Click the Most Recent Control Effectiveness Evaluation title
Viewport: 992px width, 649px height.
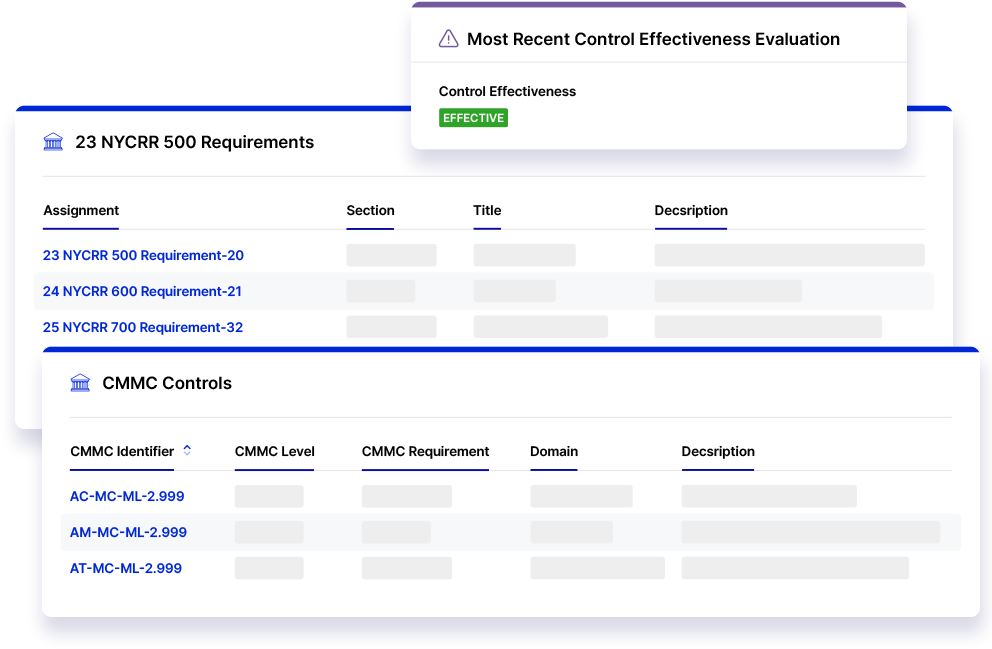(654, 39)
